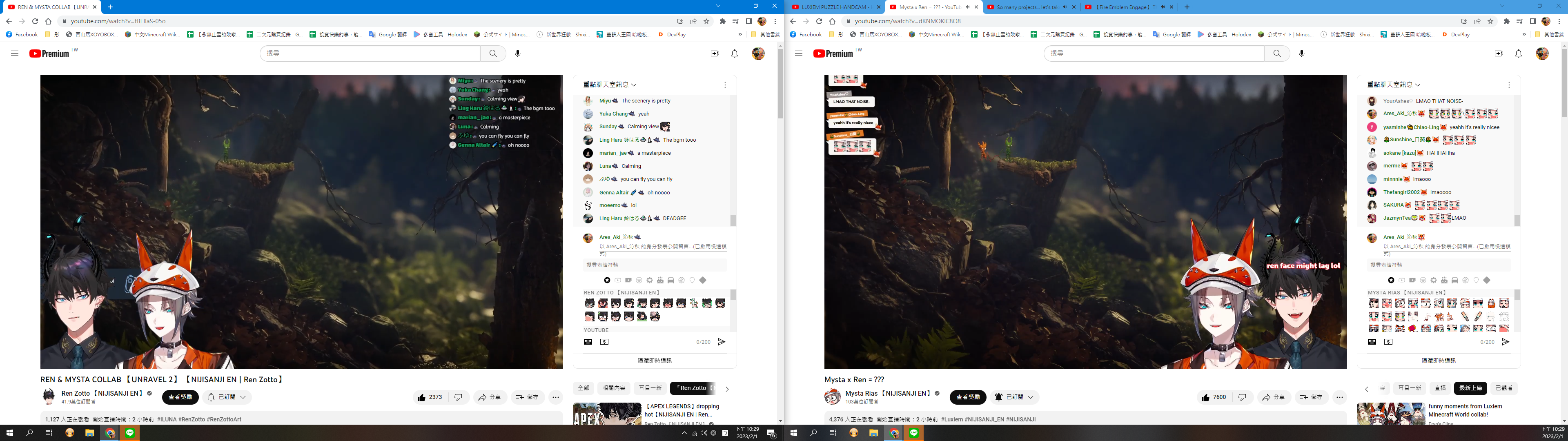The width and height of the screenshot is (1568, 441).
Task: Select the lightbulb emoji category in left chat
Action: 692,280
